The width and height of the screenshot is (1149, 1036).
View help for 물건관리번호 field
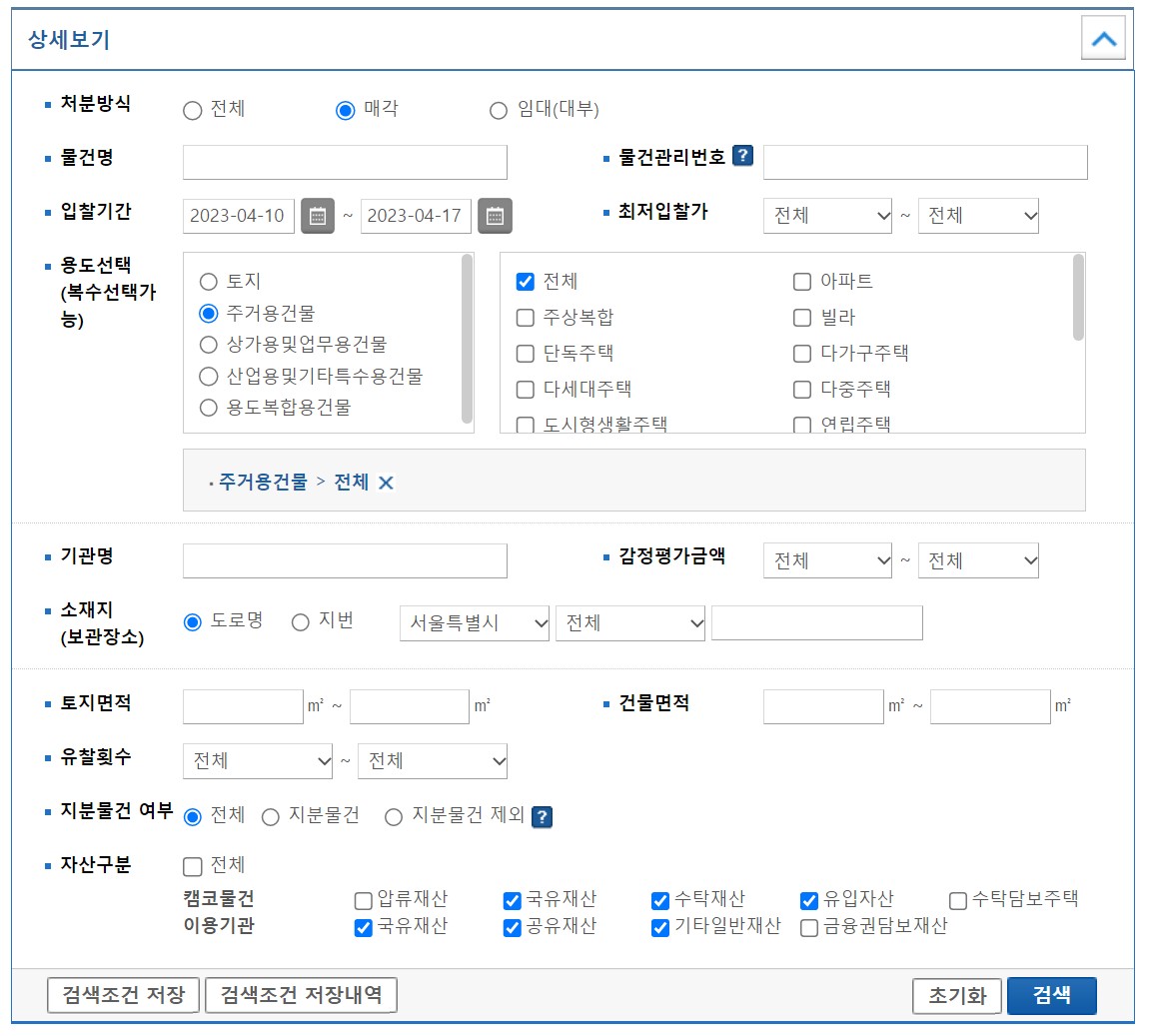click(x=744, y=158)
